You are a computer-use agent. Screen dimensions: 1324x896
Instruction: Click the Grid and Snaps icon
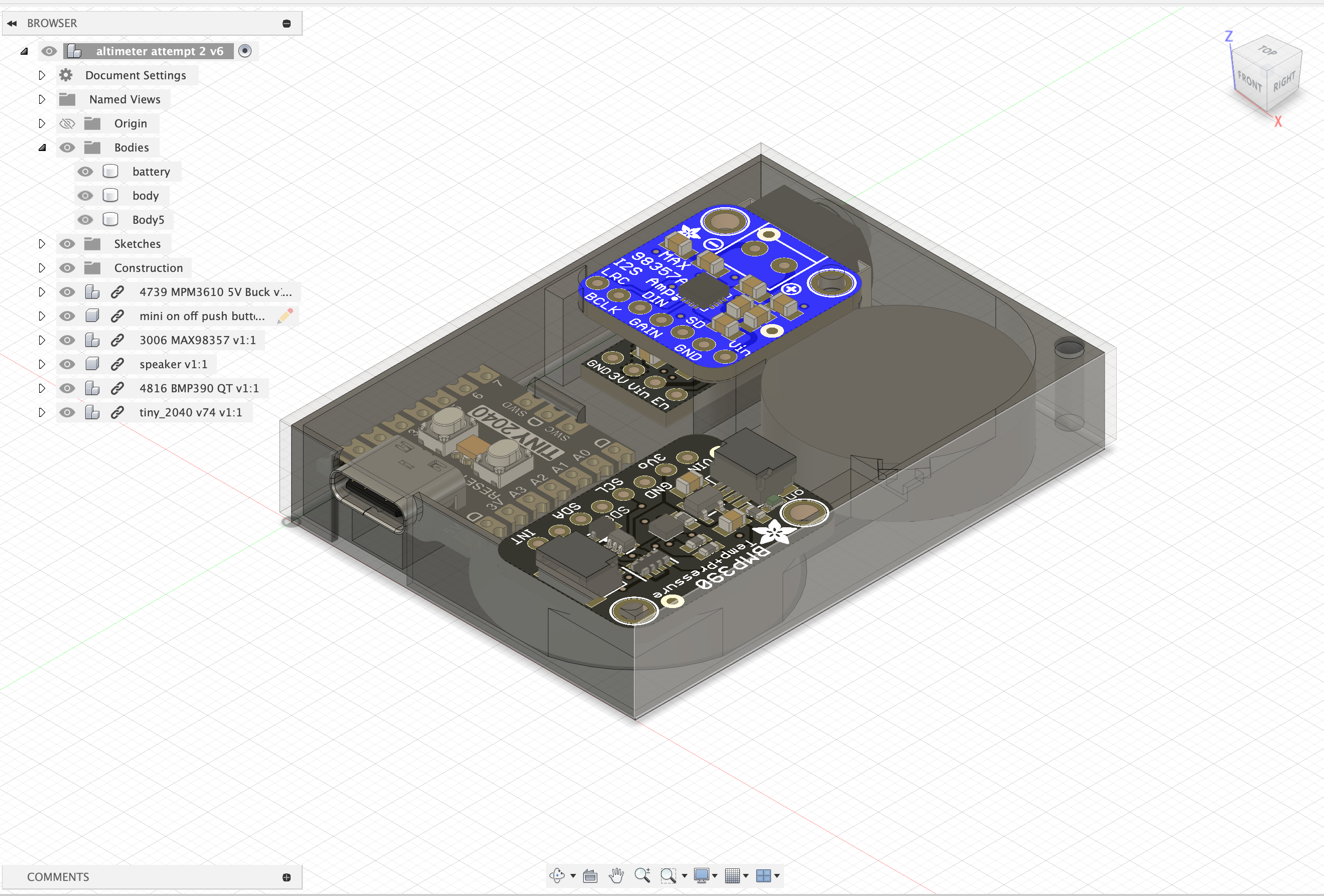point(732,875)
